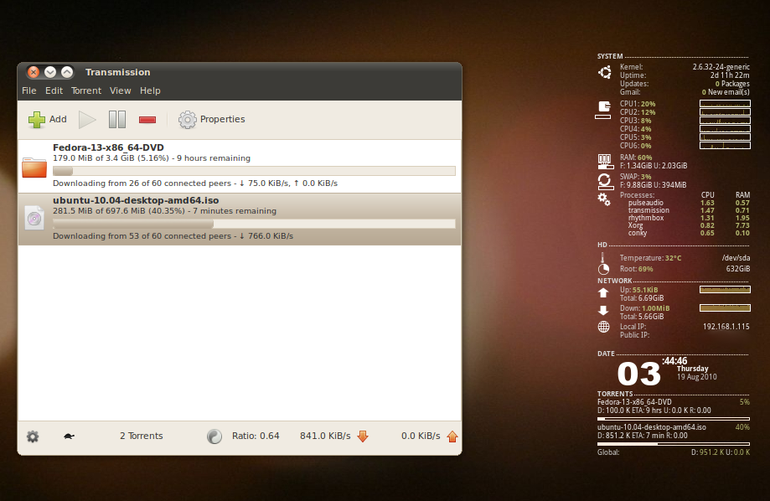Click 'Downloading from 53 of 60 connected peers'
This screenshot has height=501, width=770.
(142, 236)
